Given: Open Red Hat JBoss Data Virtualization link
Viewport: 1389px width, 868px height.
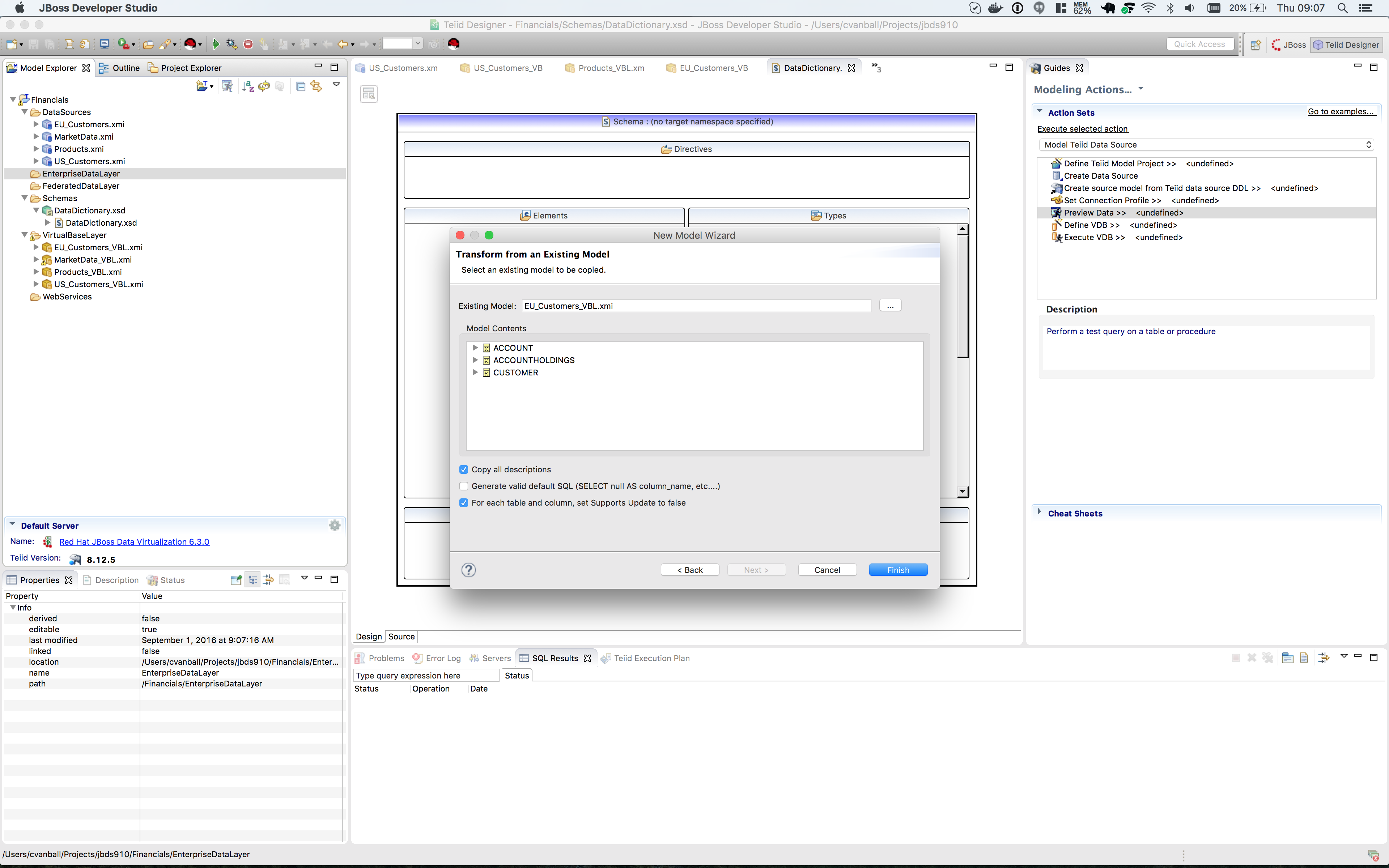Looking at the screenshot, I should (x=134, y=541).
